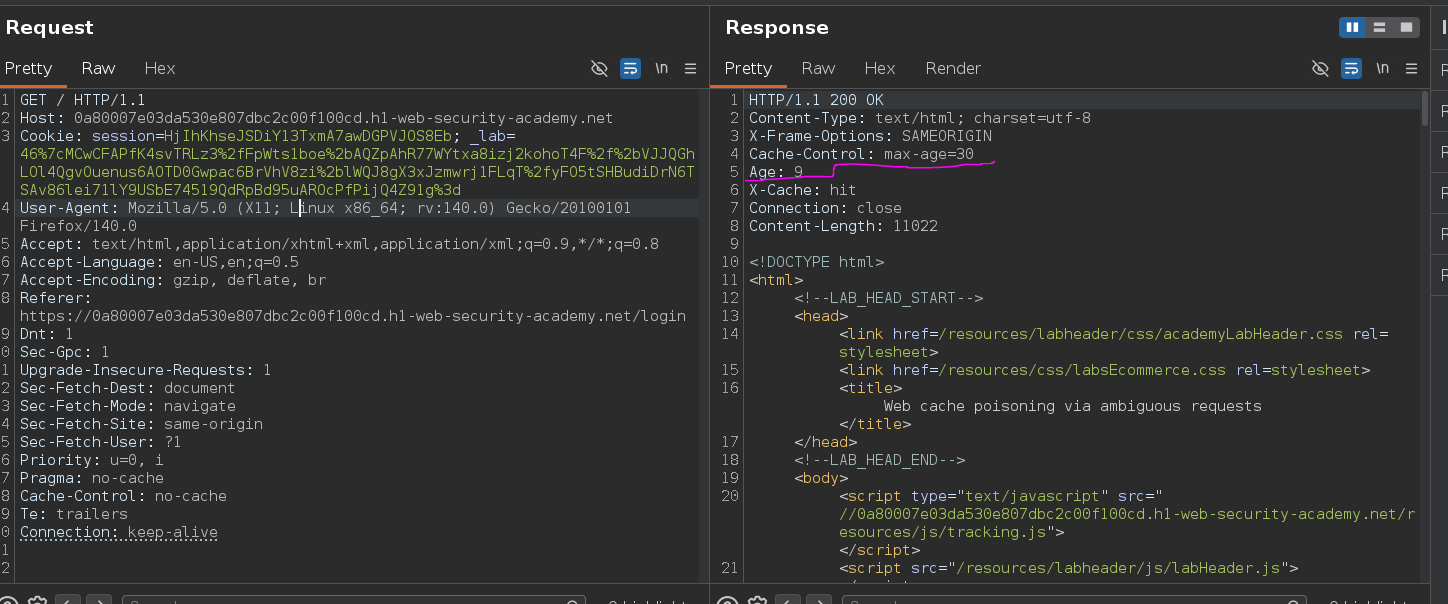The height and width of the screenshot is (604, 1448).
Task: Open search settings gear under the Response panel
Action: pos(758,601)
